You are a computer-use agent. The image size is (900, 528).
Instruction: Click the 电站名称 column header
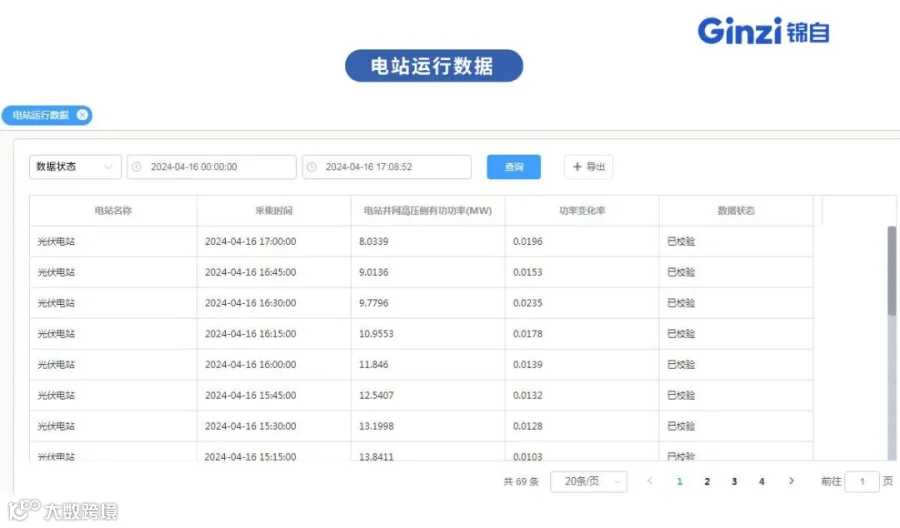113,211
